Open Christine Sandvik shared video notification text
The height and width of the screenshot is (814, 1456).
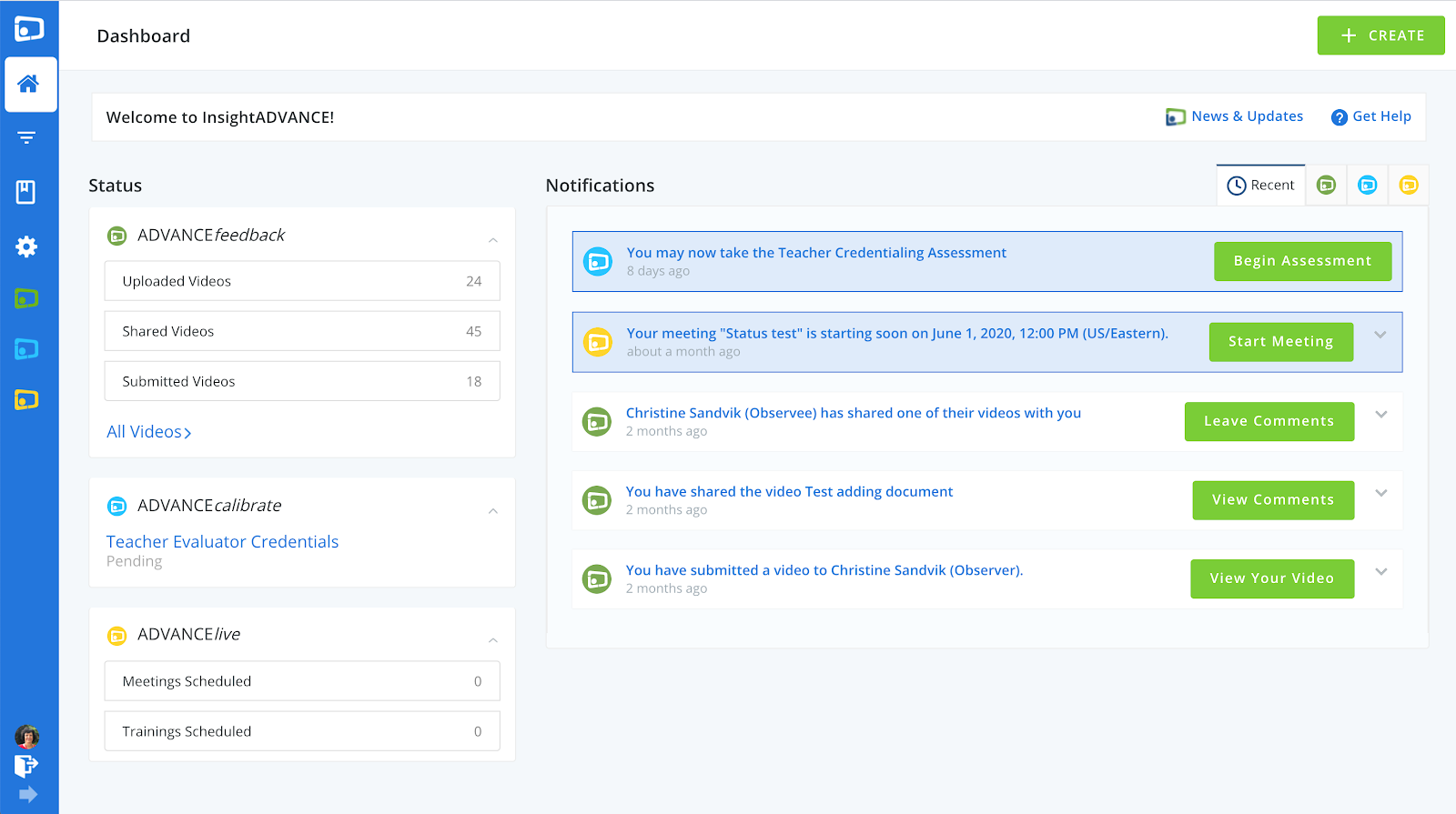coord(854,413)
